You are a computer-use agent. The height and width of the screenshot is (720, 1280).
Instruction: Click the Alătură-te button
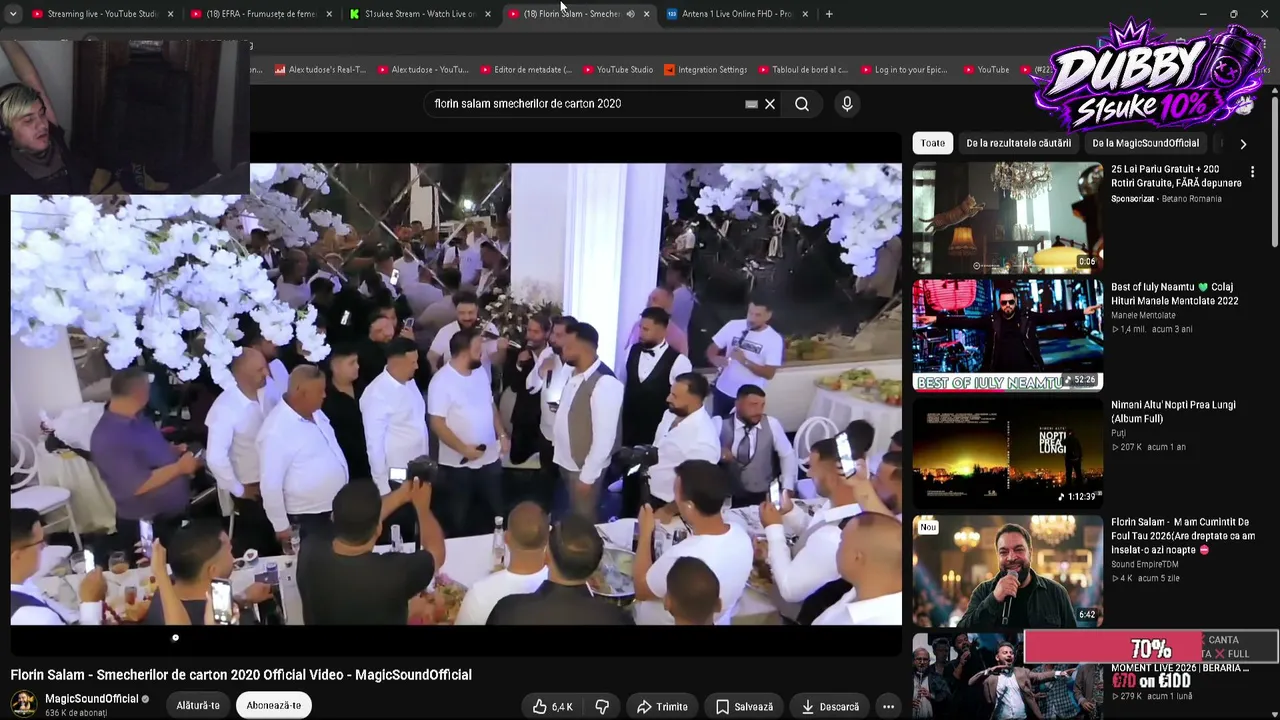[198, 706]
